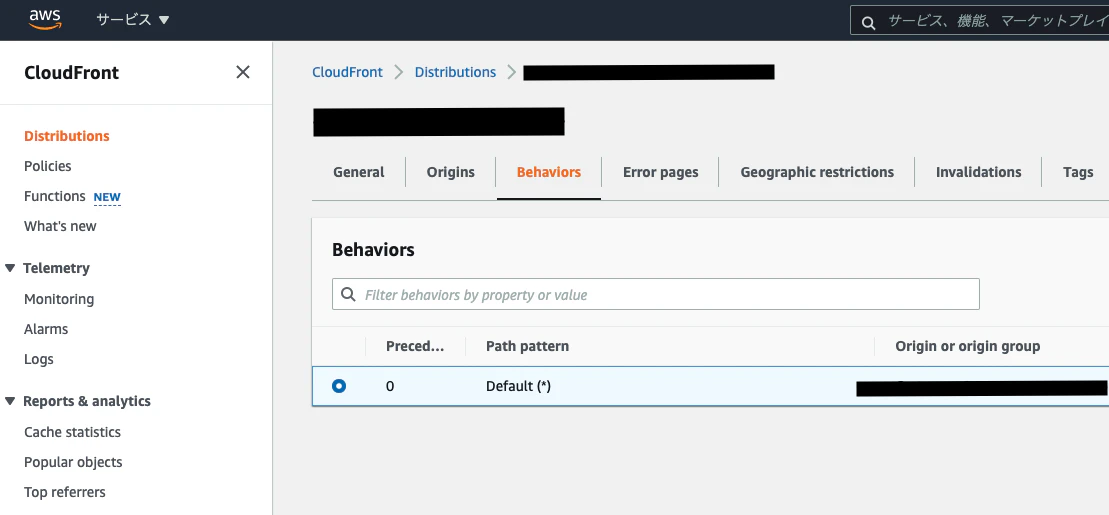Open Monitoring in the sidebar
The image size is (1109, 515).
click(x=59, y=299)
